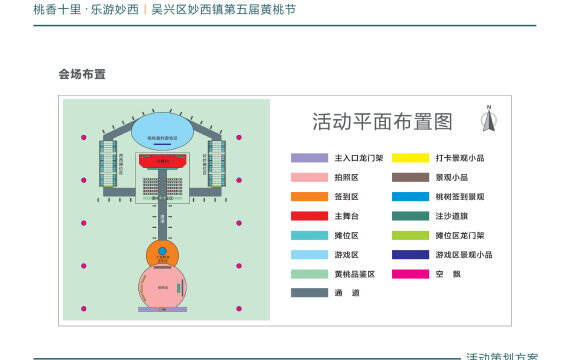Click the legend label 通道
The image size is (570, 360).
point(347,293)
